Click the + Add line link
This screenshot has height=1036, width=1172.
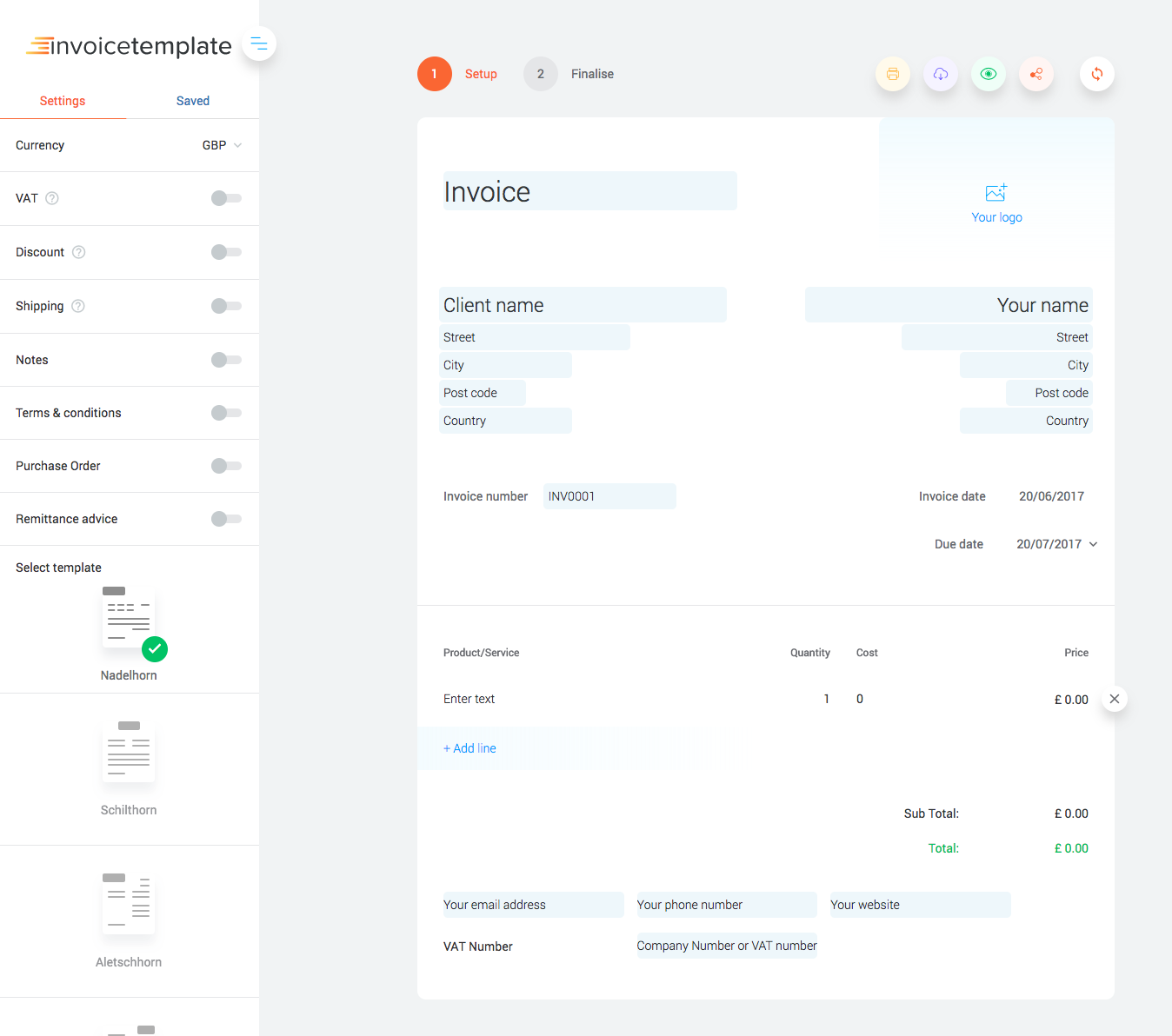click(x=469, y=748)
